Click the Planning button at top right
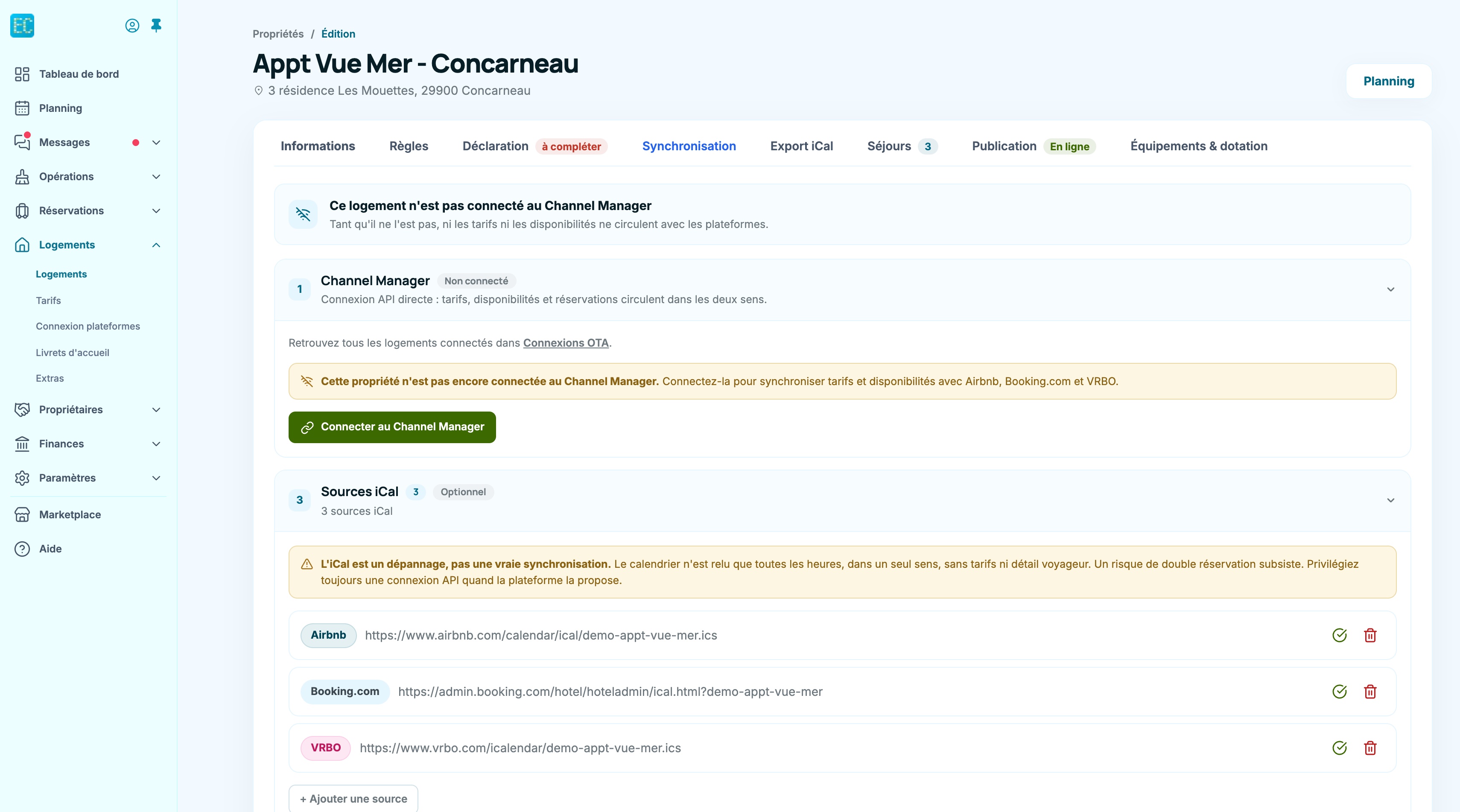 [1389, 81]
